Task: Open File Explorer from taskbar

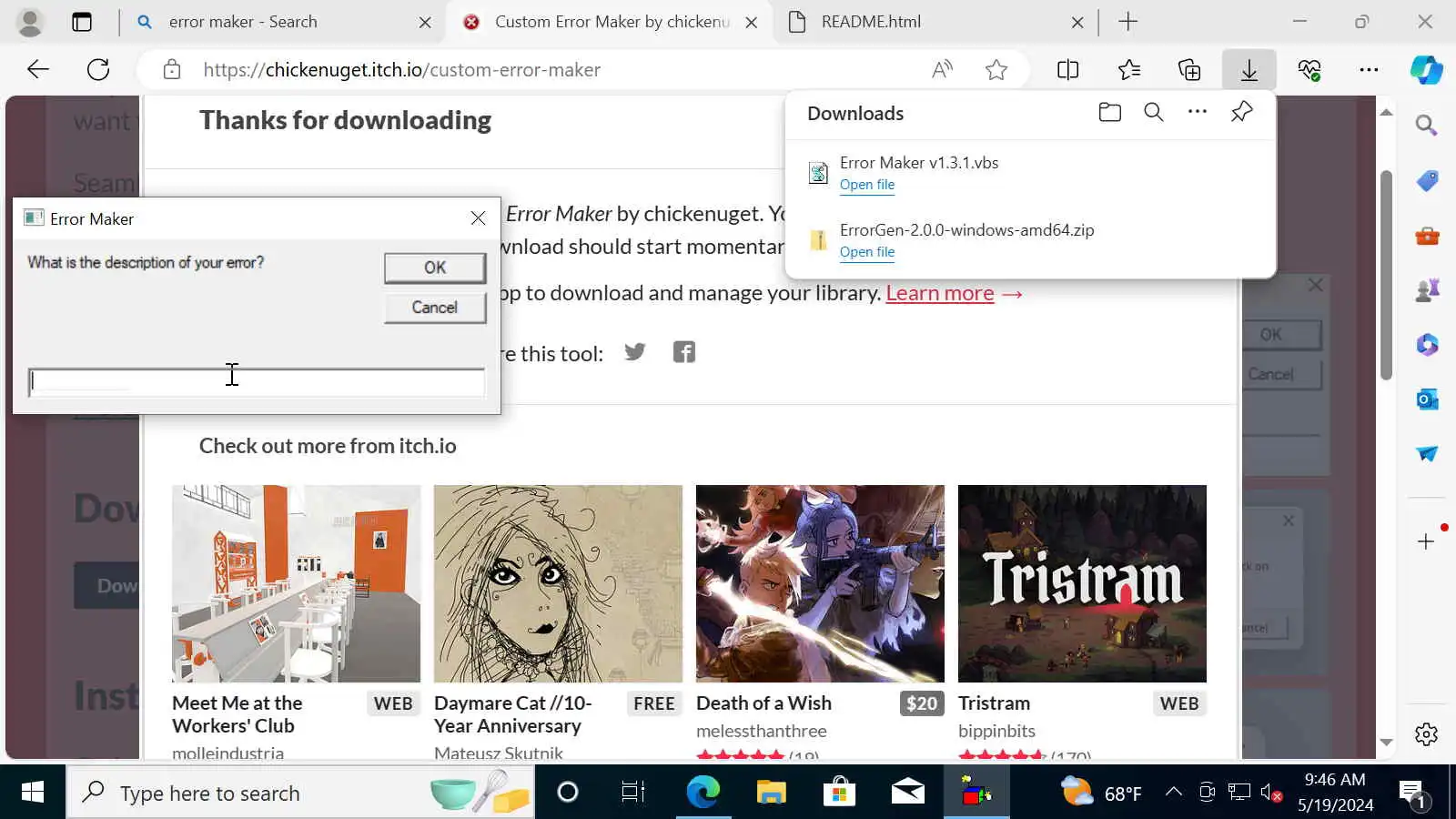Action: pos(771,793)
